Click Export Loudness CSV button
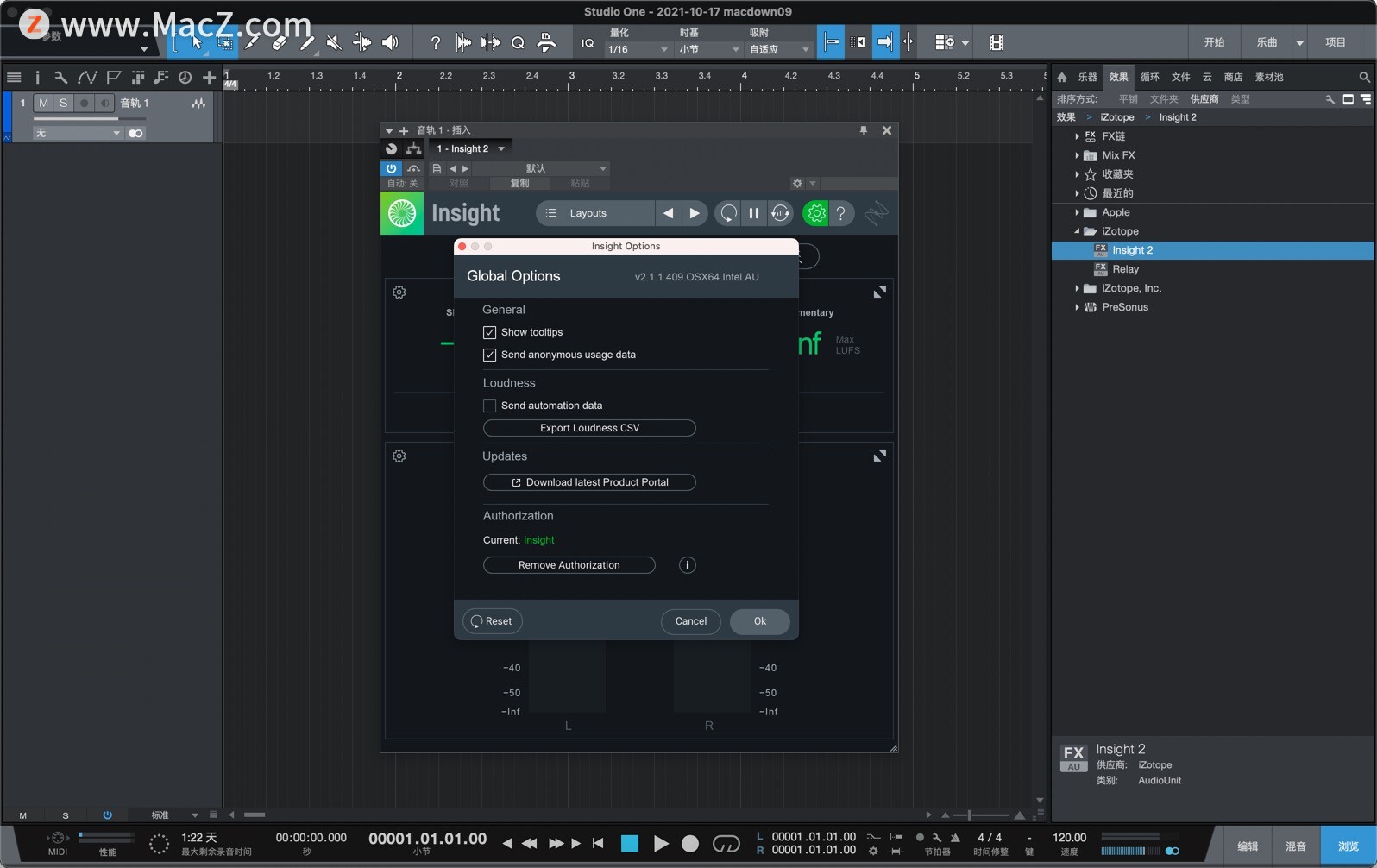1377x868 pixels. click(589, 428)
